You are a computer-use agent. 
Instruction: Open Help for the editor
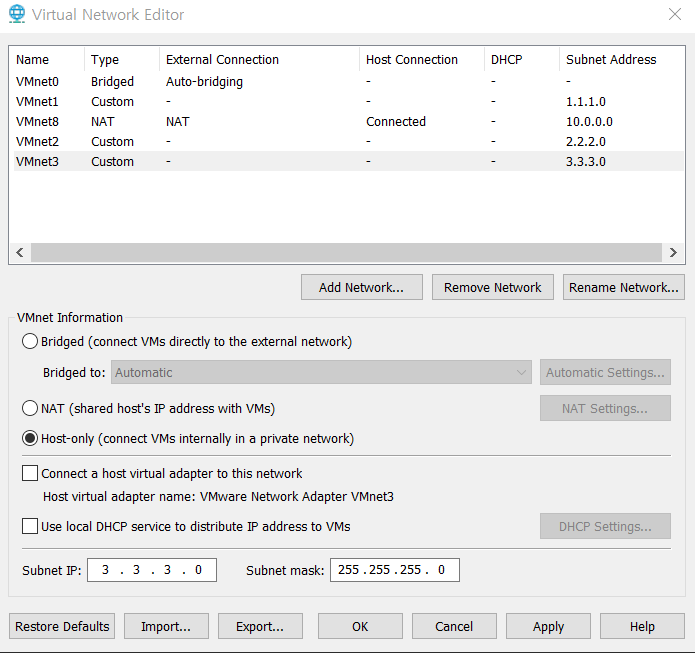(642, 626)
